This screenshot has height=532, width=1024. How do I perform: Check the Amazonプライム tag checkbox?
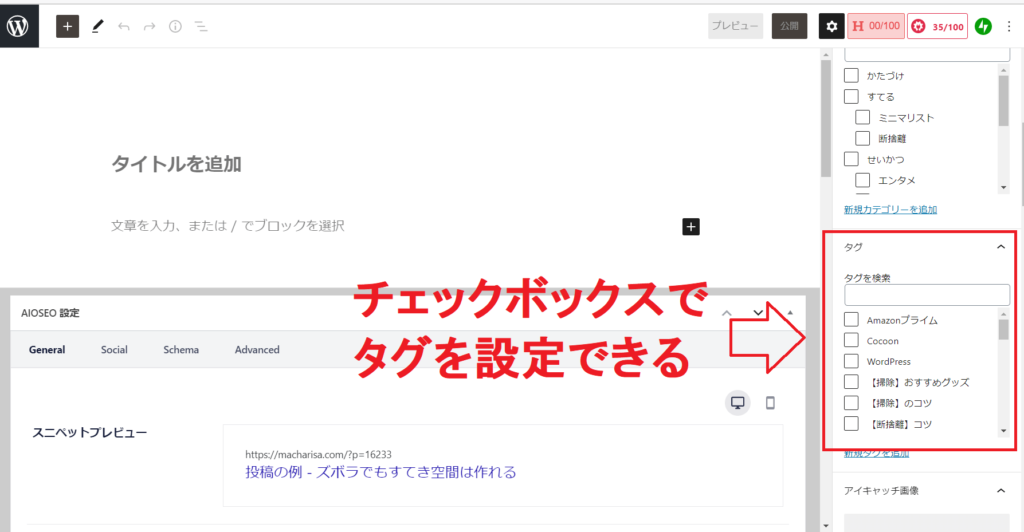(x=852, y=320)
